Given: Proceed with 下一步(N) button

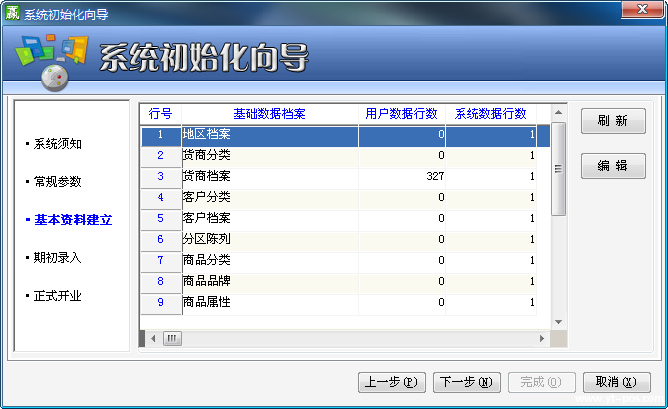Looking at the screenshot, I should [x=466, y=382].
